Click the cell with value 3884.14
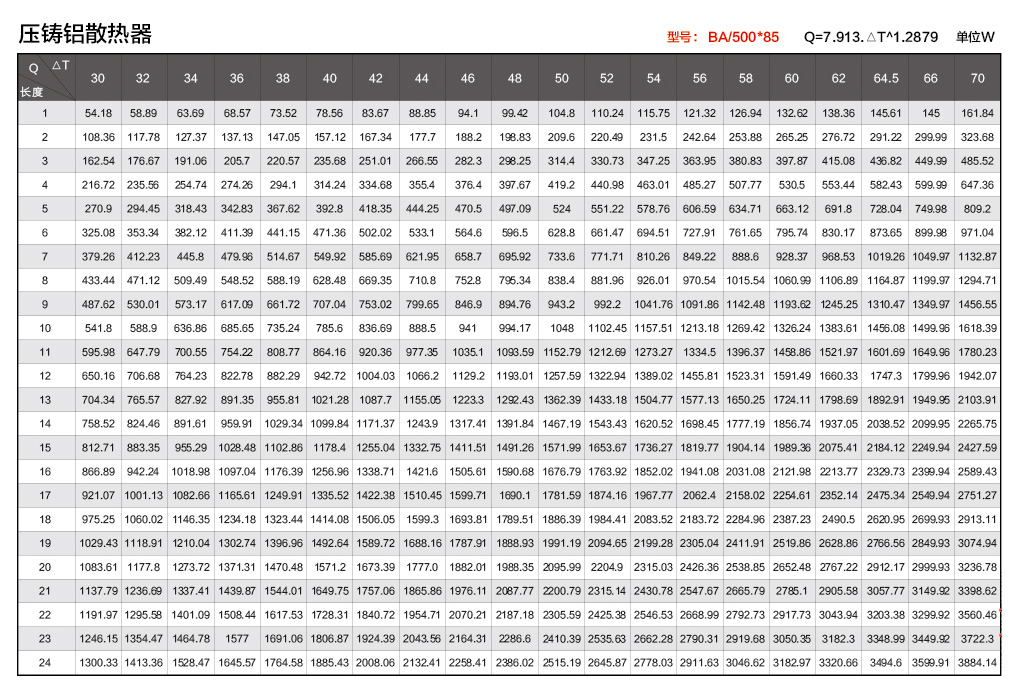 click(x=977, y=662)
